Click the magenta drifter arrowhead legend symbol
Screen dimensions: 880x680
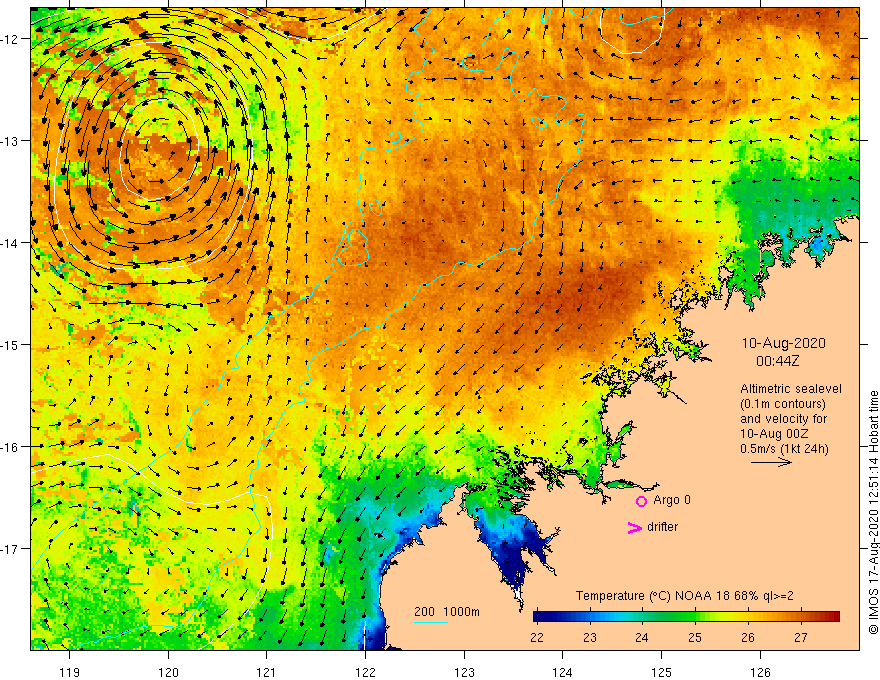(635, 528)
